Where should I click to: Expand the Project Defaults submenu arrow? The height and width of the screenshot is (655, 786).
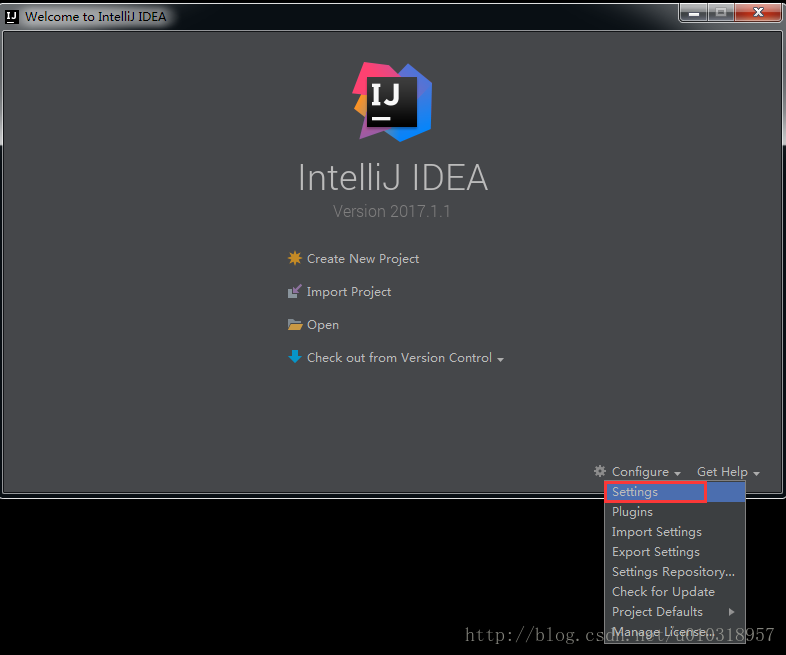732,612
